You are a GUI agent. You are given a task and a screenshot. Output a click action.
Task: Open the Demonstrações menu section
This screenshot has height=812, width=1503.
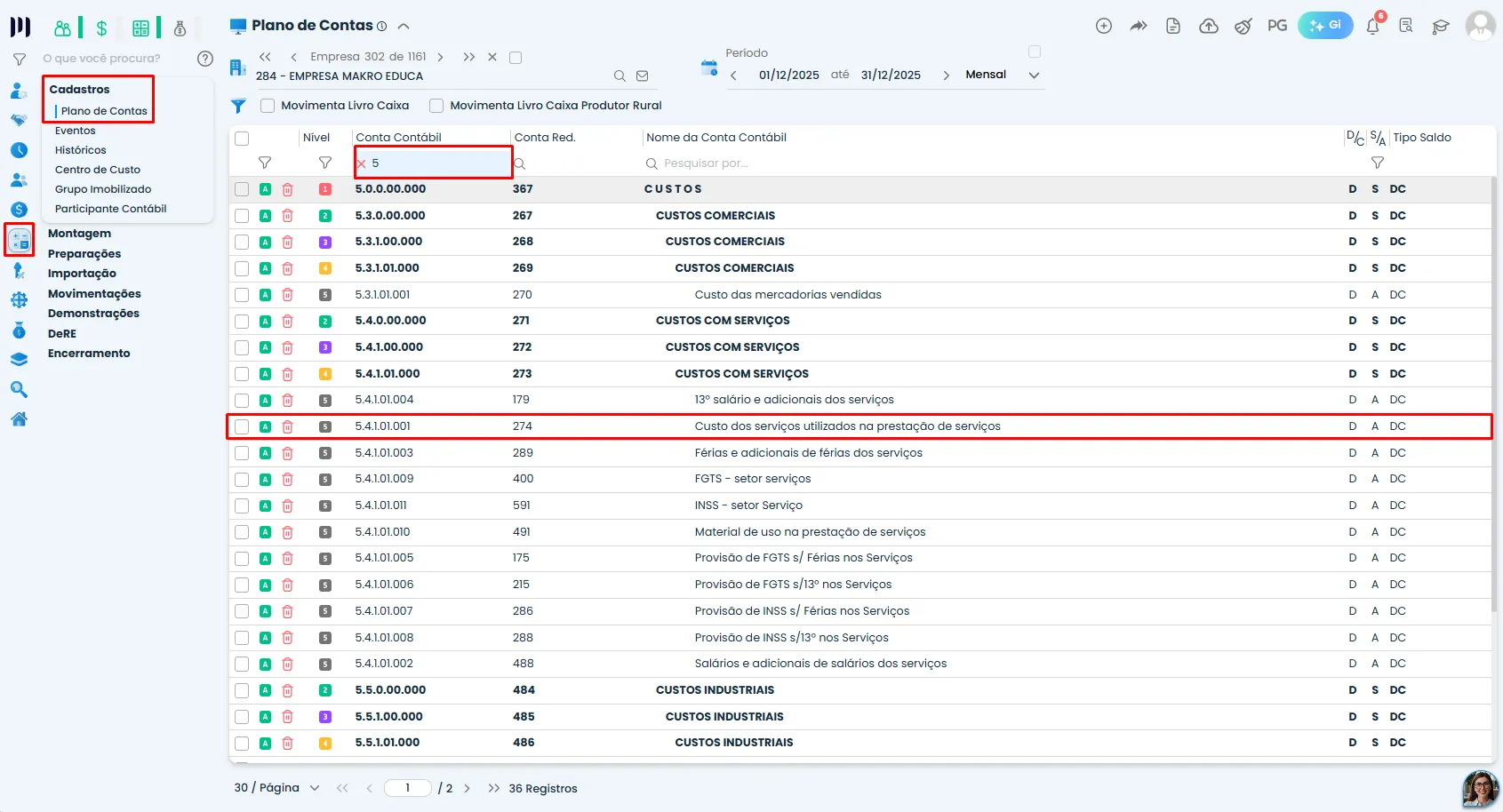point(93,314)
